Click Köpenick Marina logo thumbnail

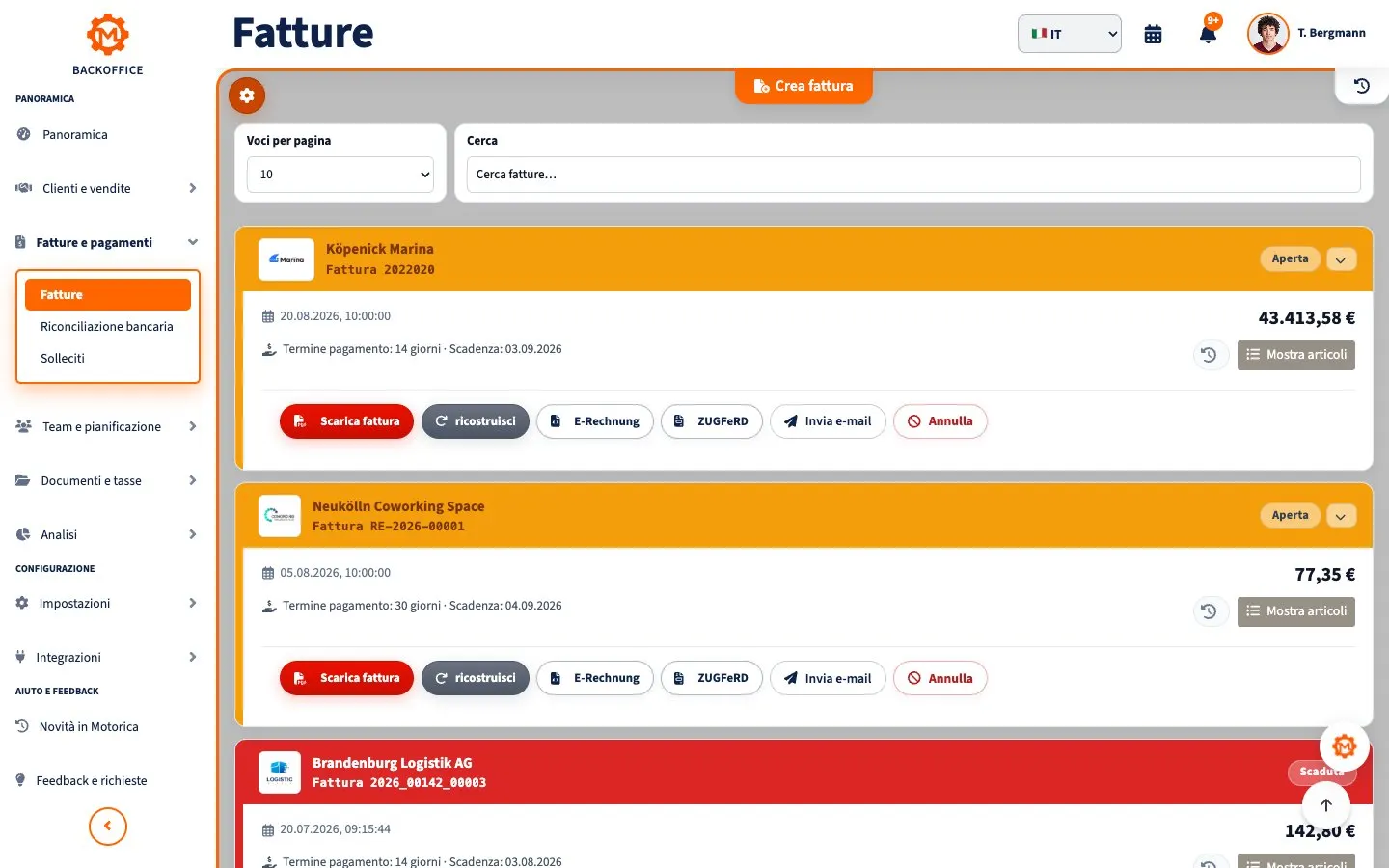point(286,259)
